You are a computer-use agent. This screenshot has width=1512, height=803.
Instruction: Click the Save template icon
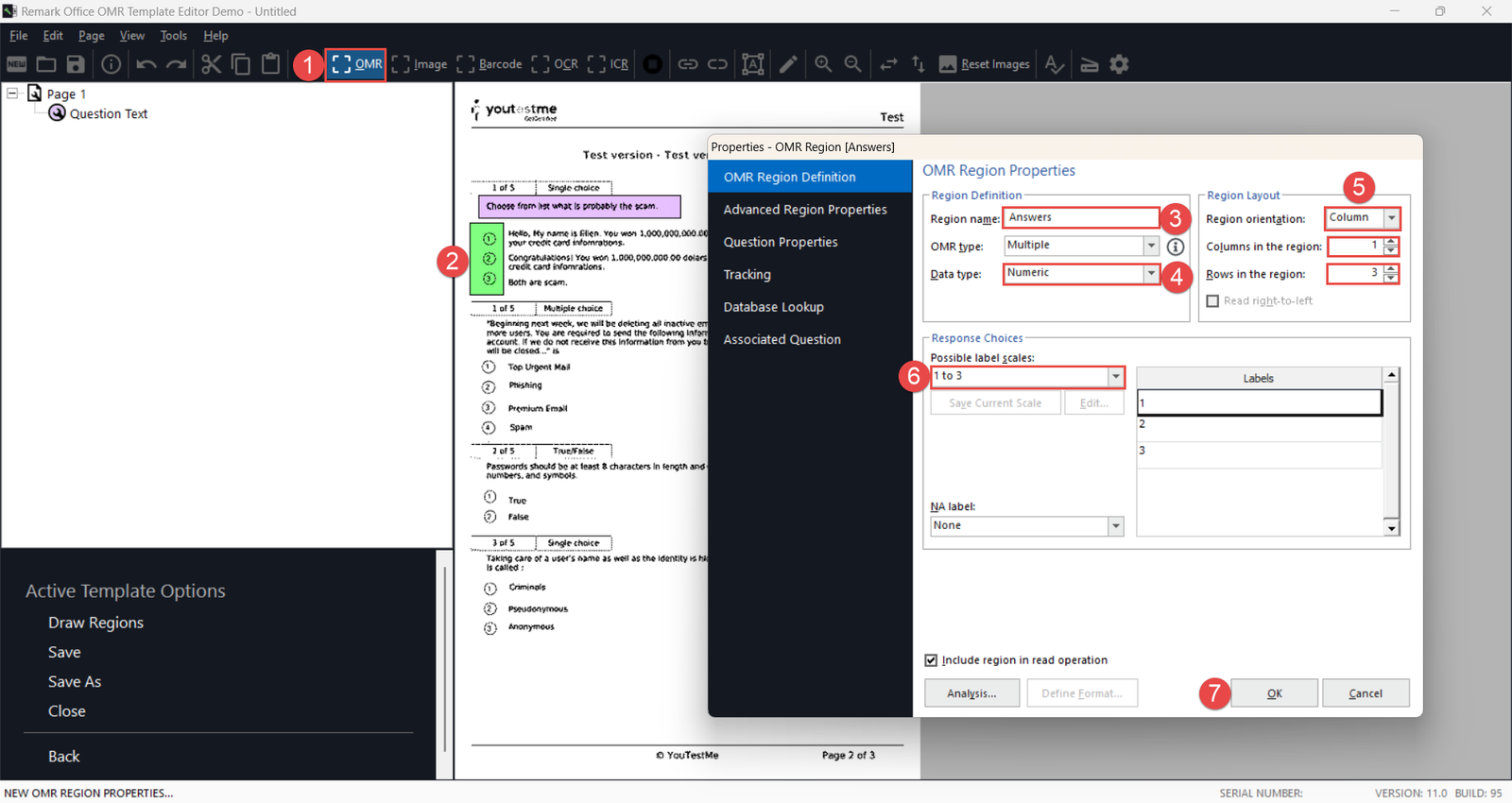[76, 64]
